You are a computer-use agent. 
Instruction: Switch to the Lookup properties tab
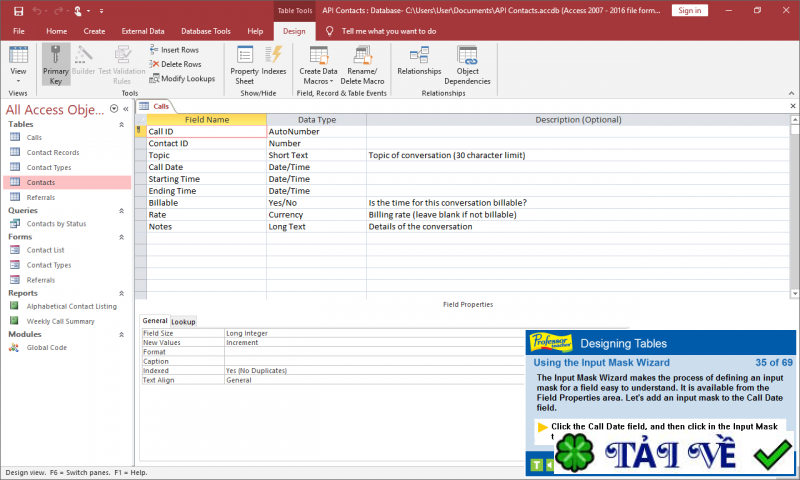pos(183,321)
